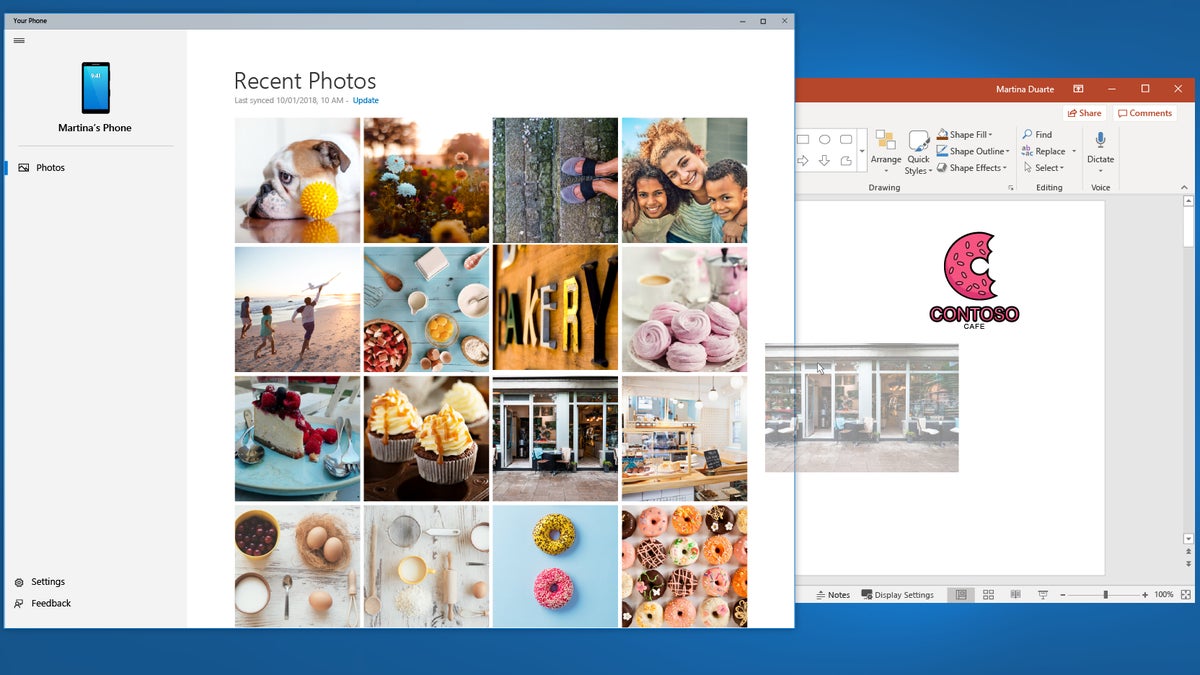
Task: Select the bulldog with yellow ball photo
Action: (297, 180)
